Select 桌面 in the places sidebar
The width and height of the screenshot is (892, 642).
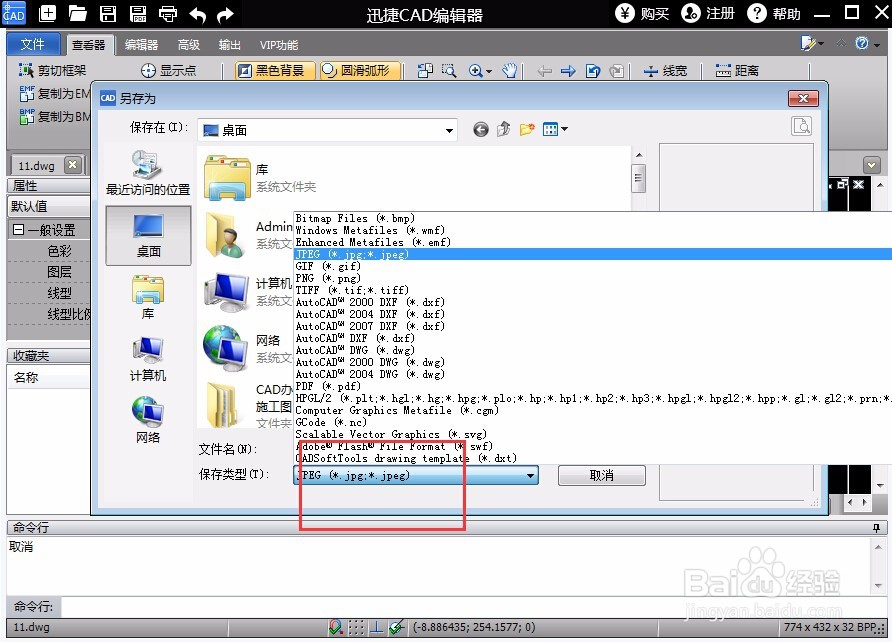pos(148,235)
